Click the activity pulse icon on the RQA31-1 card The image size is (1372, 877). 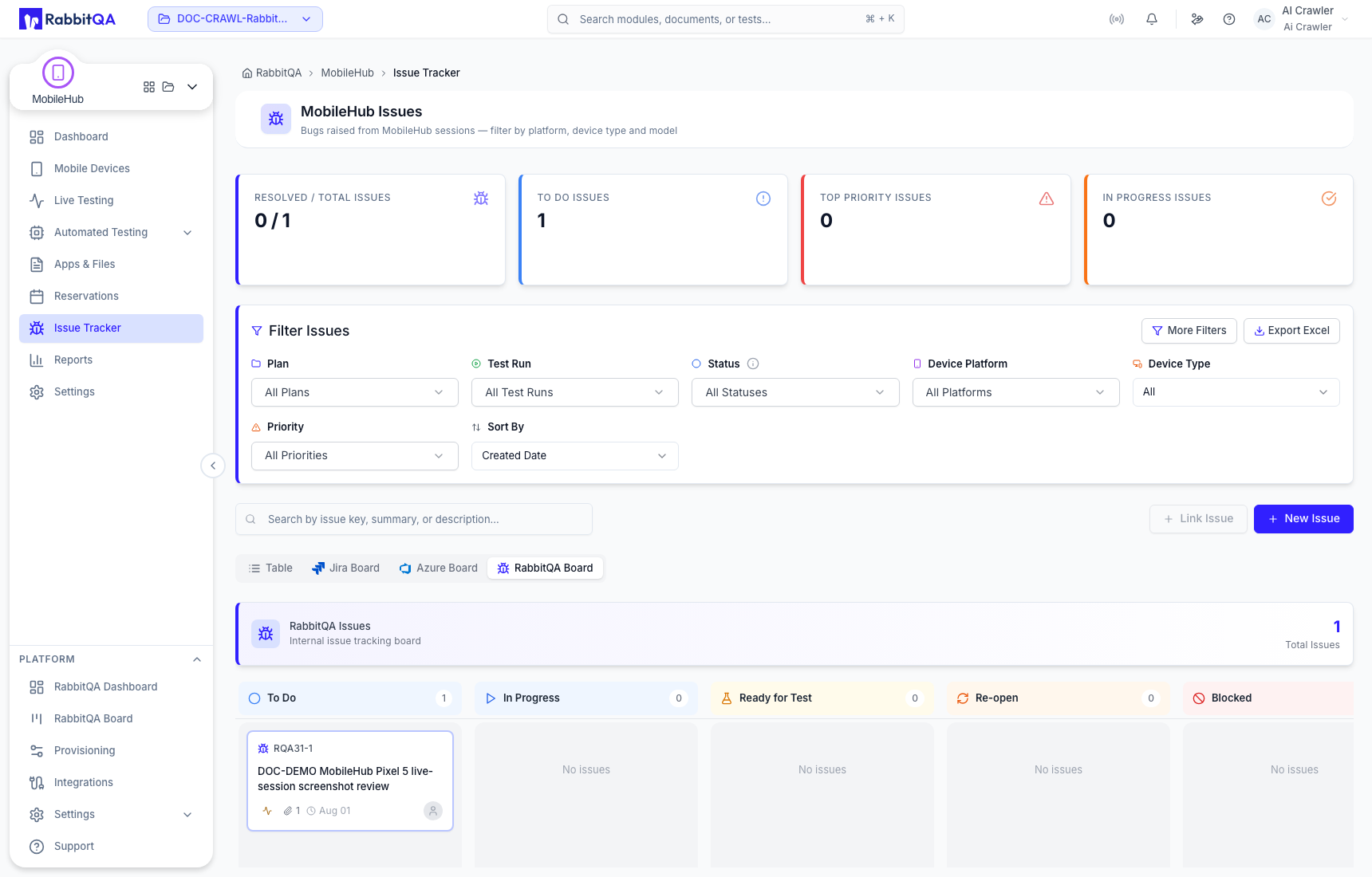[267, 811]
